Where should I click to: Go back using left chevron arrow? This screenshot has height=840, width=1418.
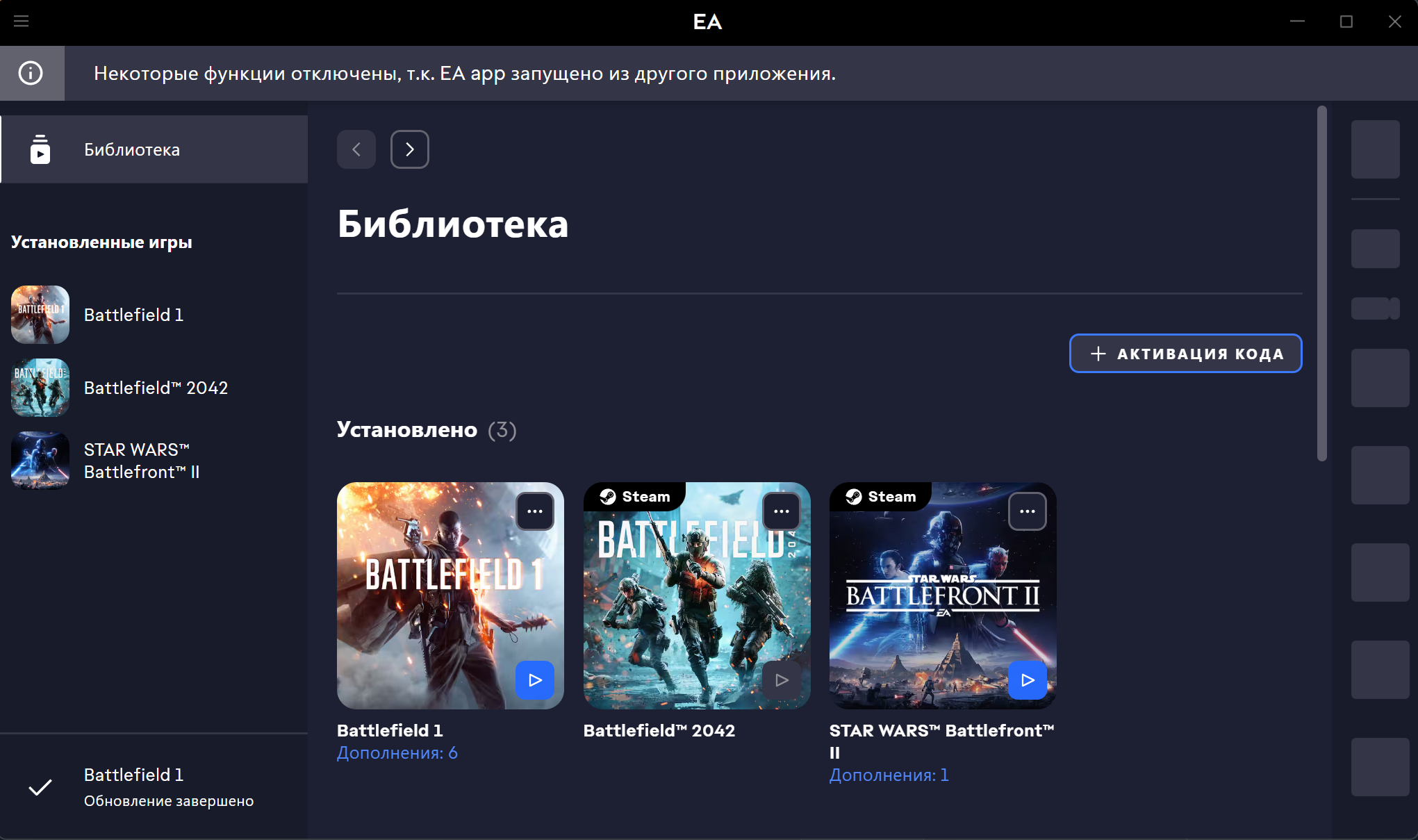click(x=356, y=149)
